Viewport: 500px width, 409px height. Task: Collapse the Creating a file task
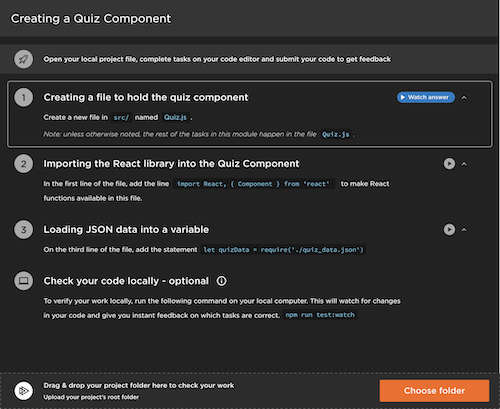(x=464, y=98)
